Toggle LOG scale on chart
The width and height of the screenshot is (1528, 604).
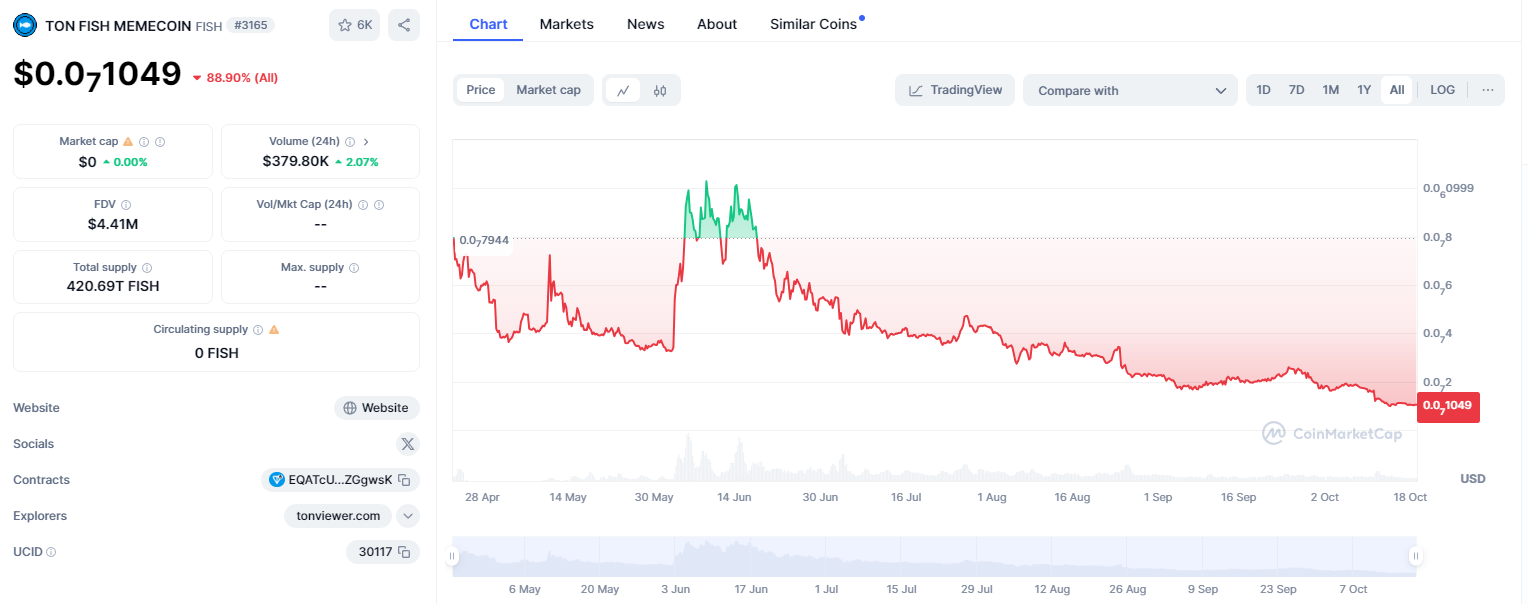(x=1442, y=90)
